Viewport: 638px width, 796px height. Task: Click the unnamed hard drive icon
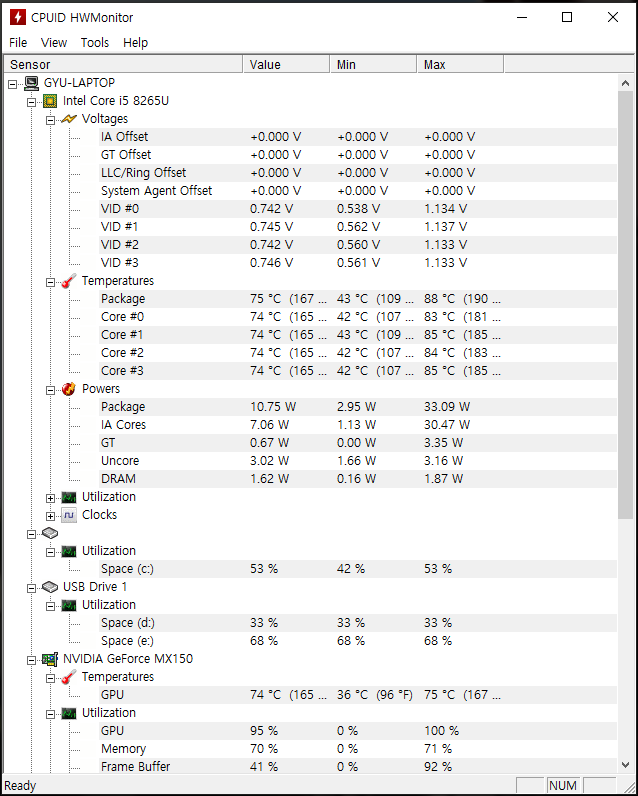click(50, 533)
